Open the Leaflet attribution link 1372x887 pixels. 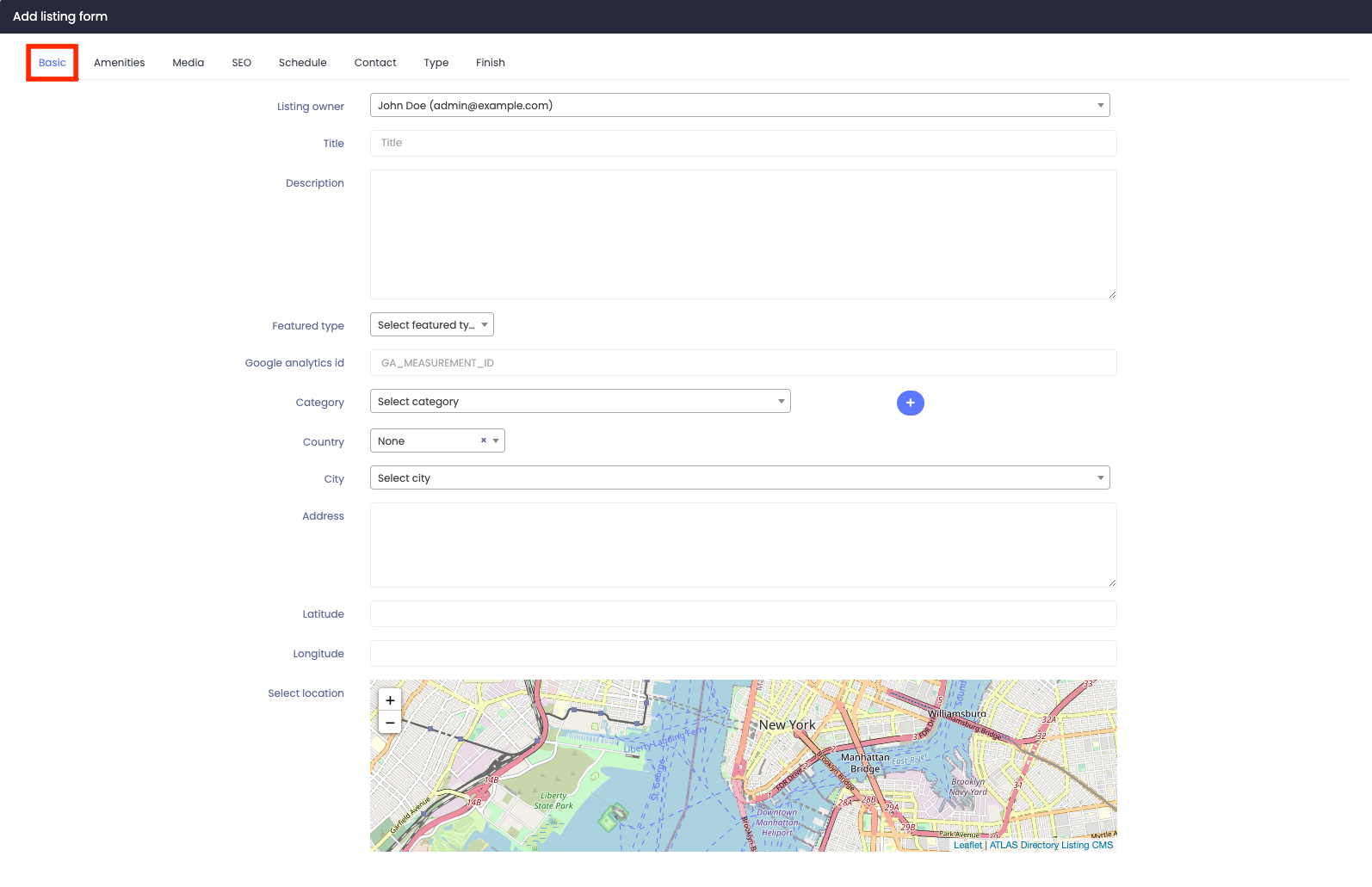click(967, 845)
